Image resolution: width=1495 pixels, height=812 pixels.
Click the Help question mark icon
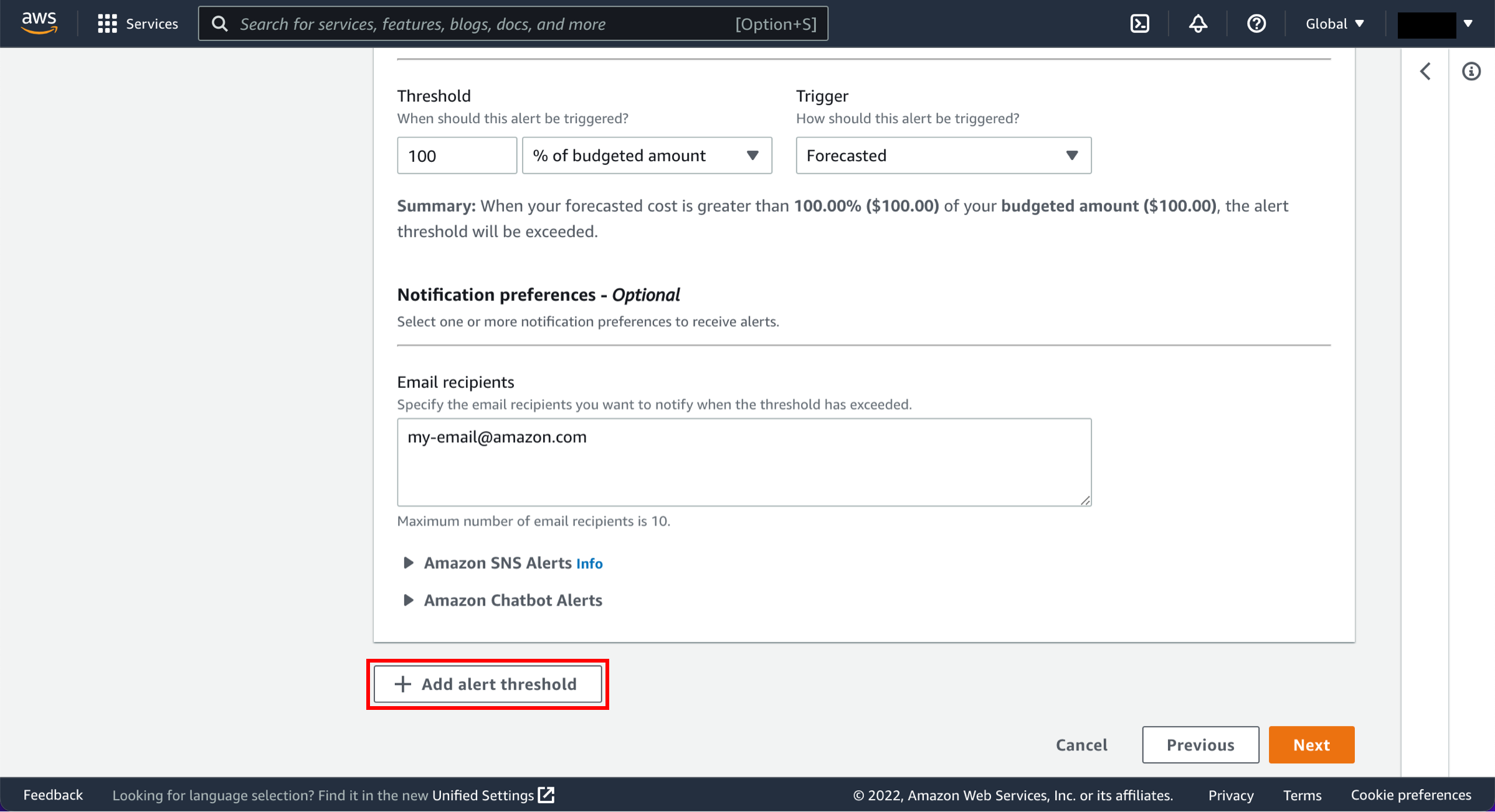coord(1257,23)
